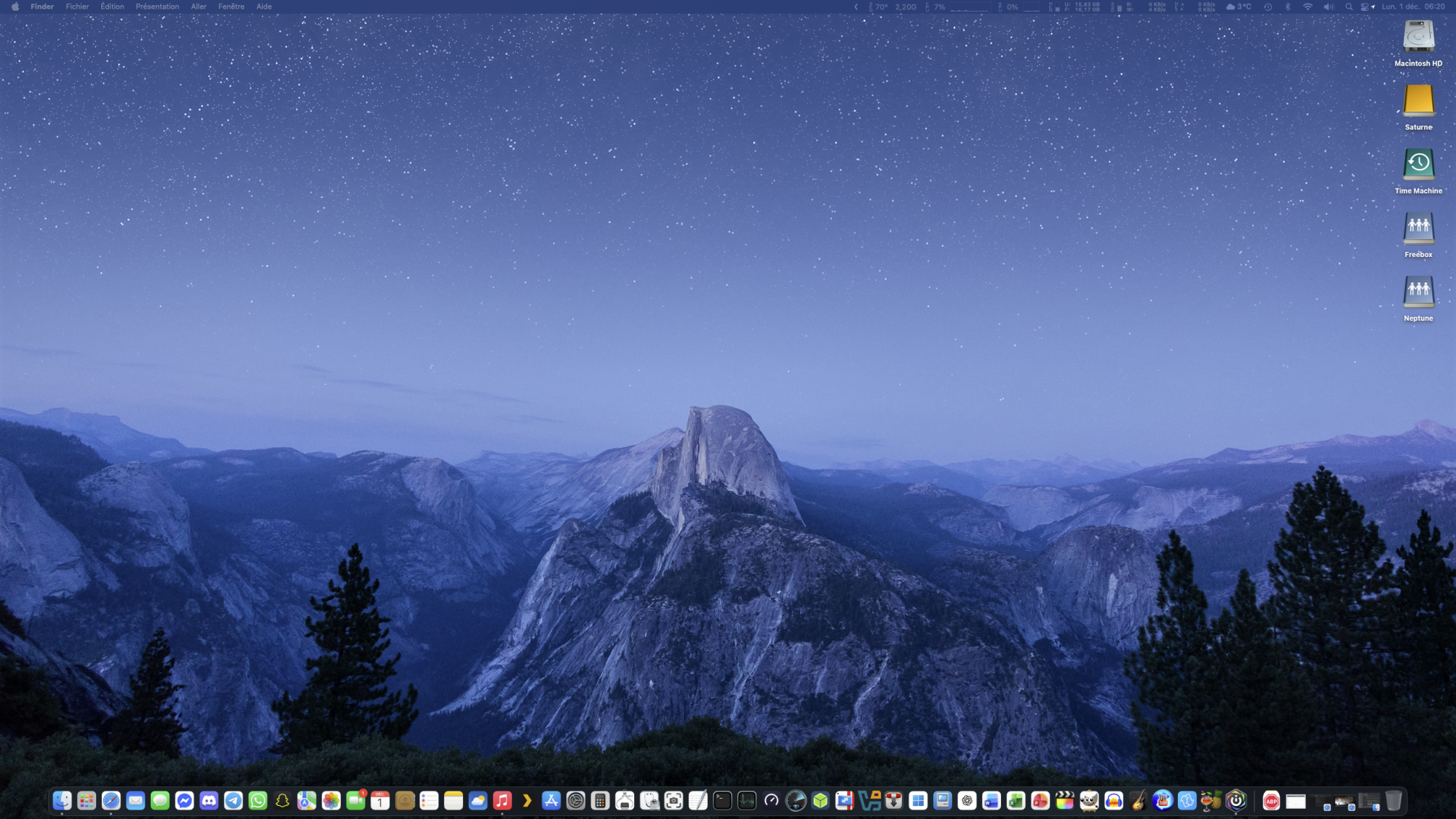Open the Snapchat dock icon
The width and height of the screenshot is (1456, 819).
(x=282, y=801)
